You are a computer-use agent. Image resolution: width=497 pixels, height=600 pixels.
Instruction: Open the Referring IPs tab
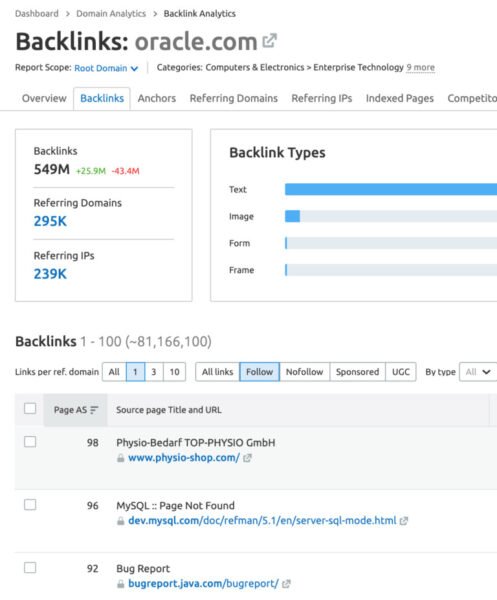(x=321, y=98)
